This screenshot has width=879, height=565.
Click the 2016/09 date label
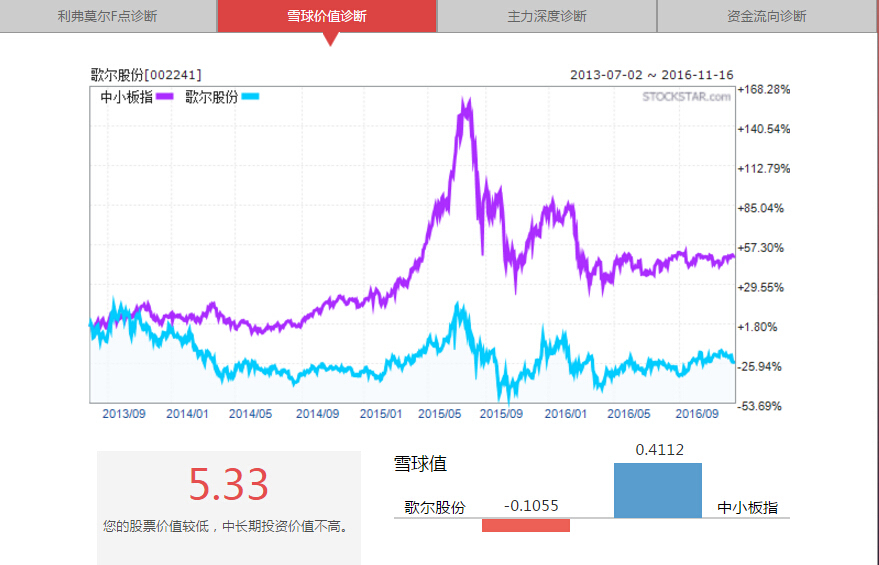coord(697,414)
